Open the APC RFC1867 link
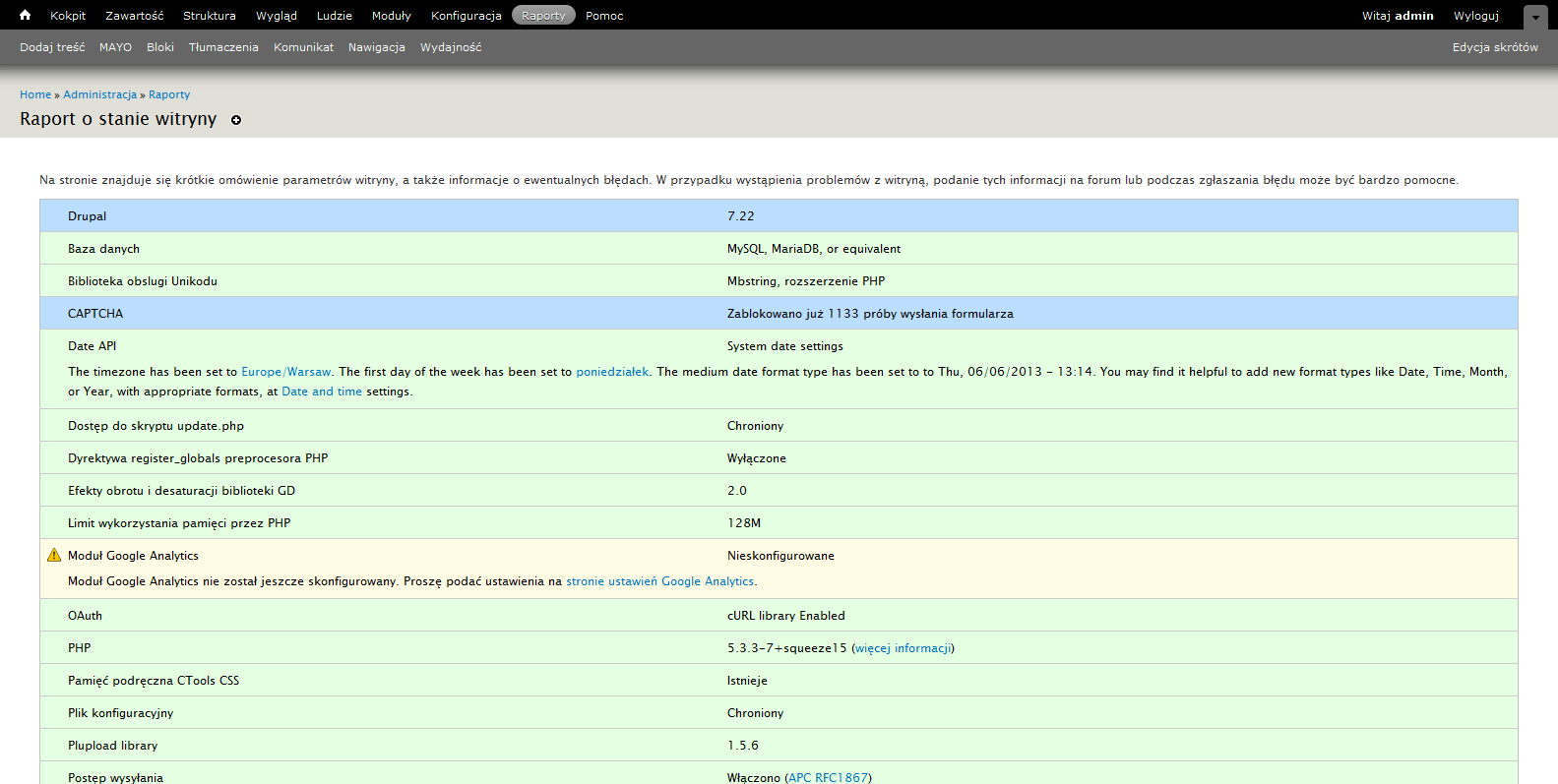The image size is (1558, 784). [828, 777]
